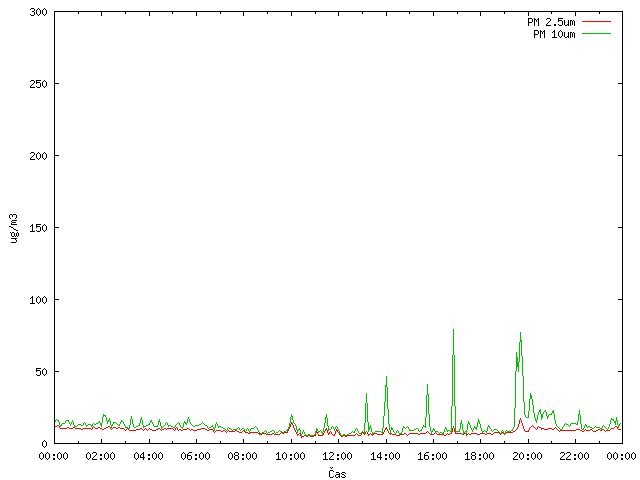Click the 14:00 time label

click(386, 456)
